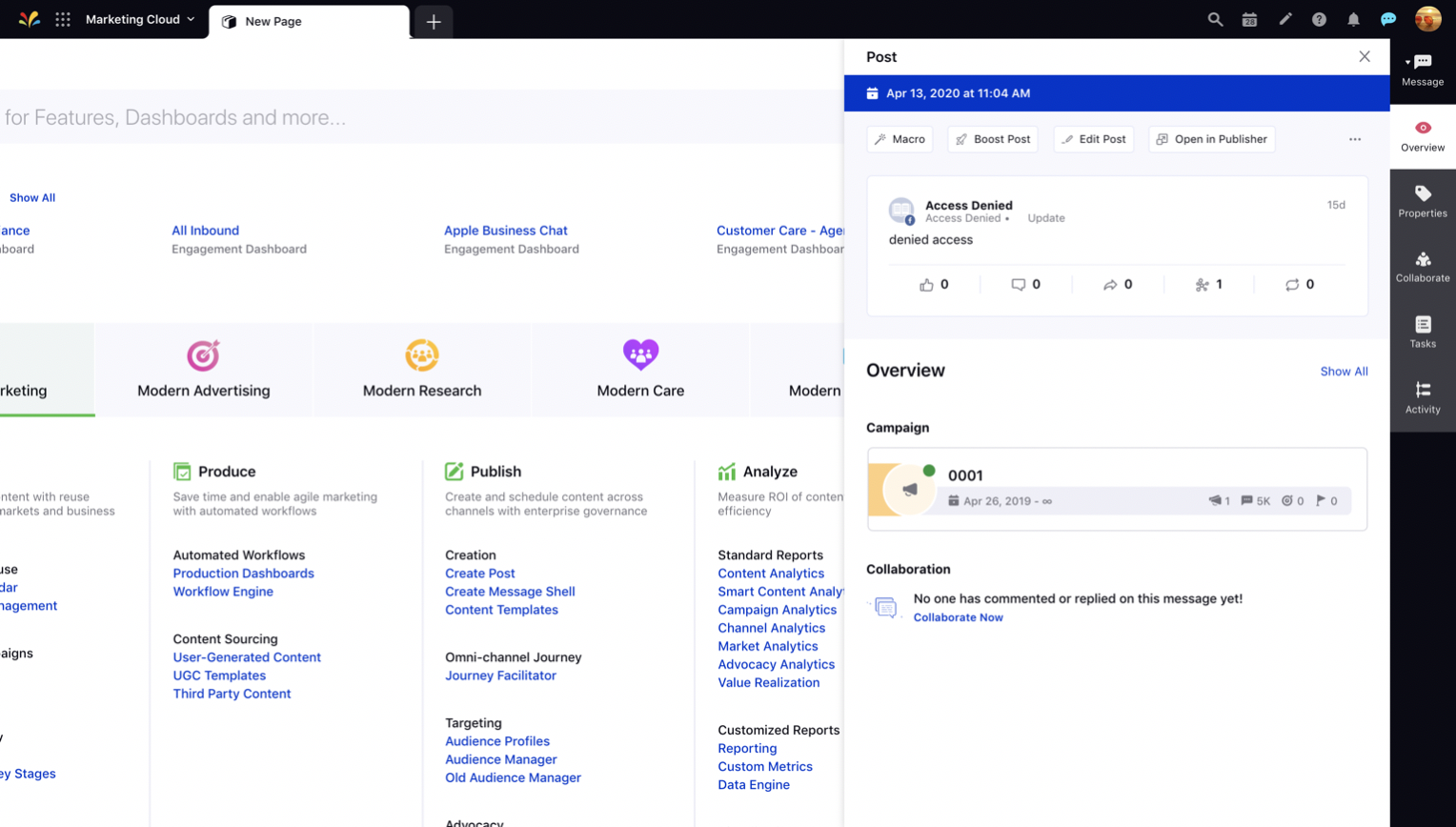Click the like thumbs-up icon on post
Screen dimensions: 1456x827
[x=926, y=285]
